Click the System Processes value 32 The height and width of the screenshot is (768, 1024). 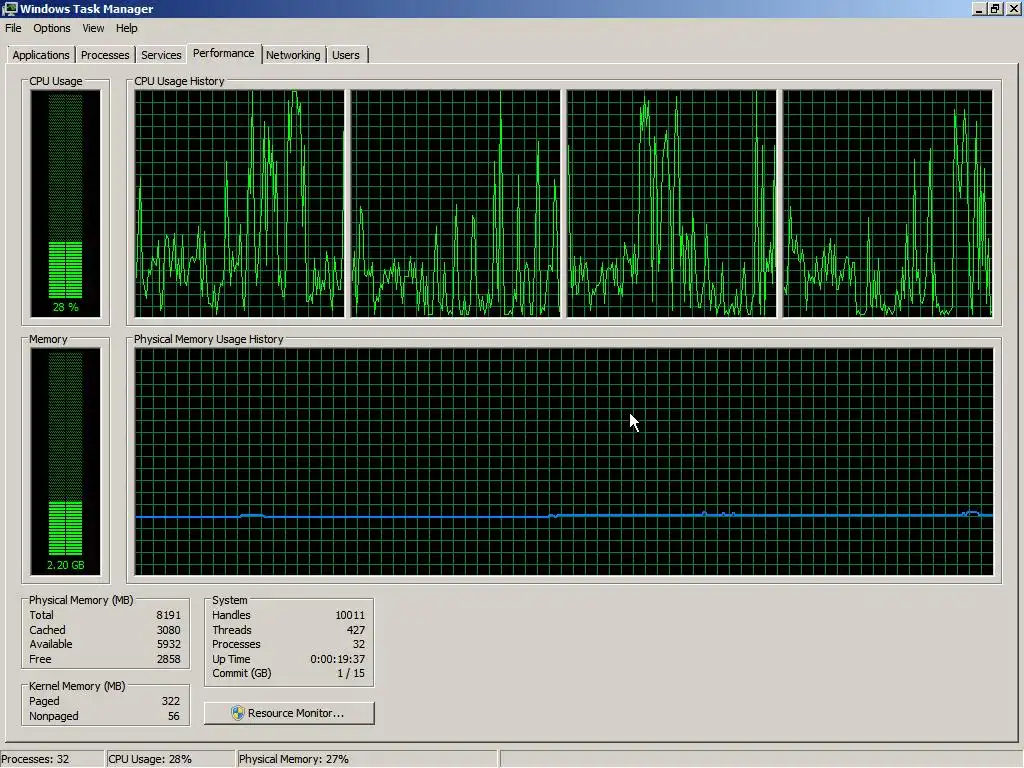click(359, 645)
